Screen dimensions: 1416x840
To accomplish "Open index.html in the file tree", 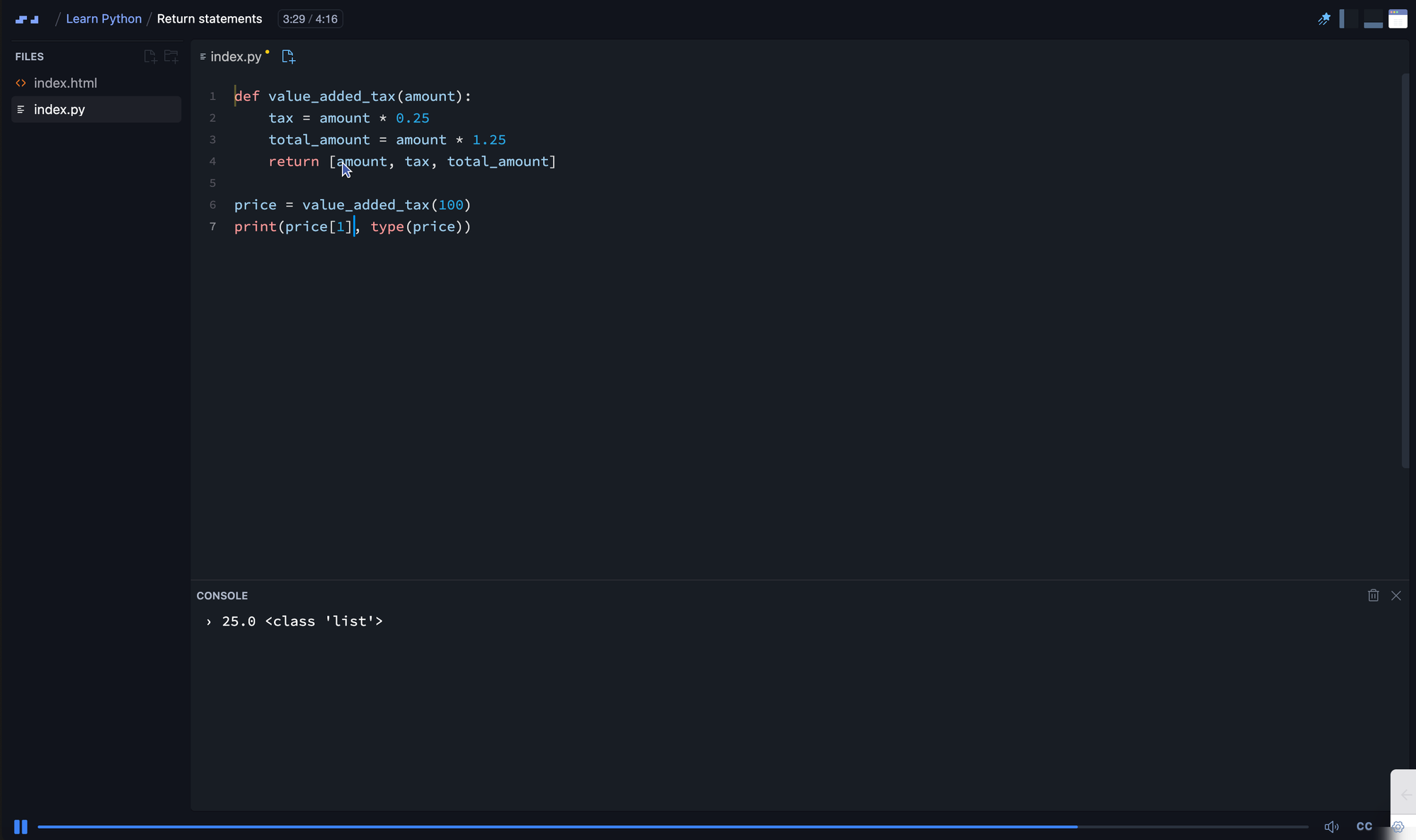I will [96, 83].
